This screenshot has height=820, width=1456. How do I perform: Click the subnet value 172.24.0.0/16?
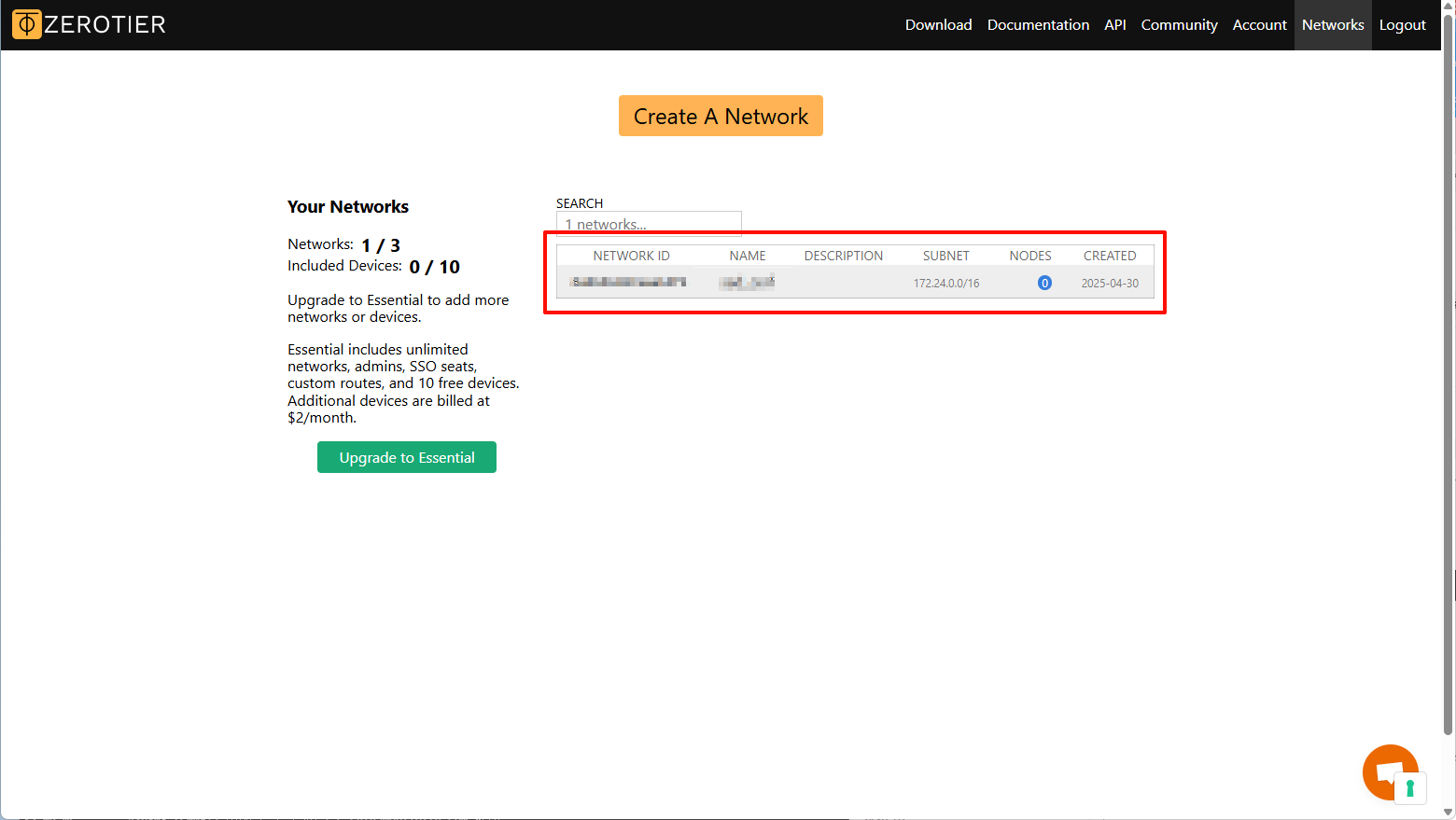(946, 284)
